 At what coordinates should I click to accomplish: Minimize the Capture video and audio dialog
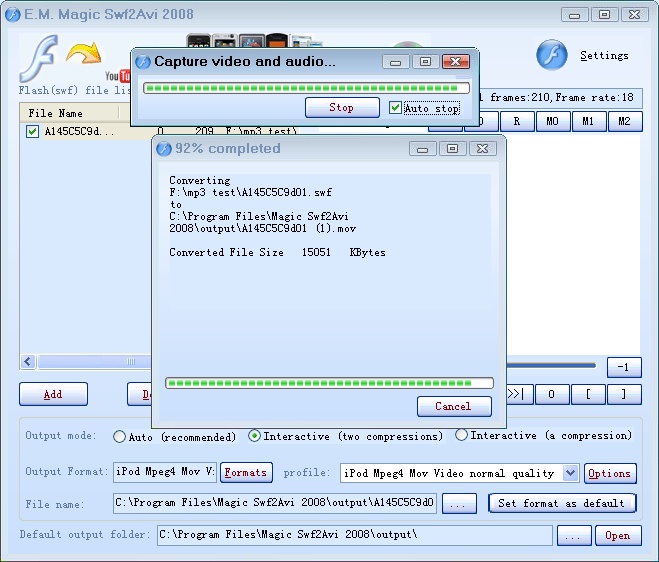pyautogui.click(x=395, y=62)
